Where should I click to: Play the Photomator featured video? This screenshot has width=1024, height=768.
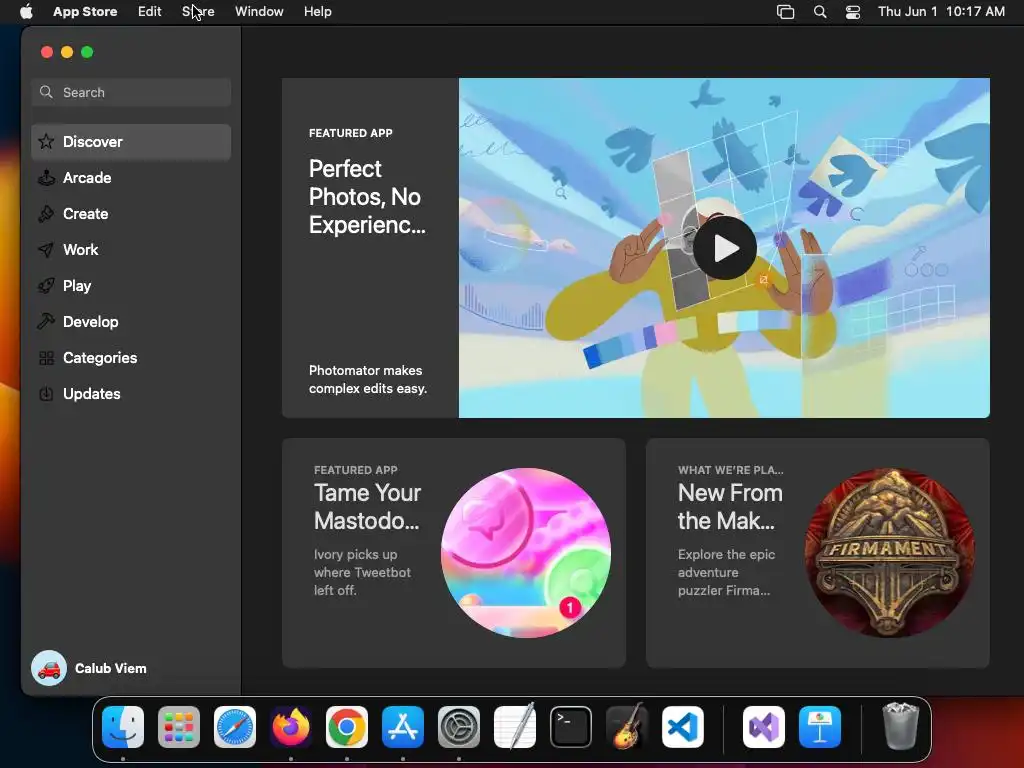tap(724, 248)
